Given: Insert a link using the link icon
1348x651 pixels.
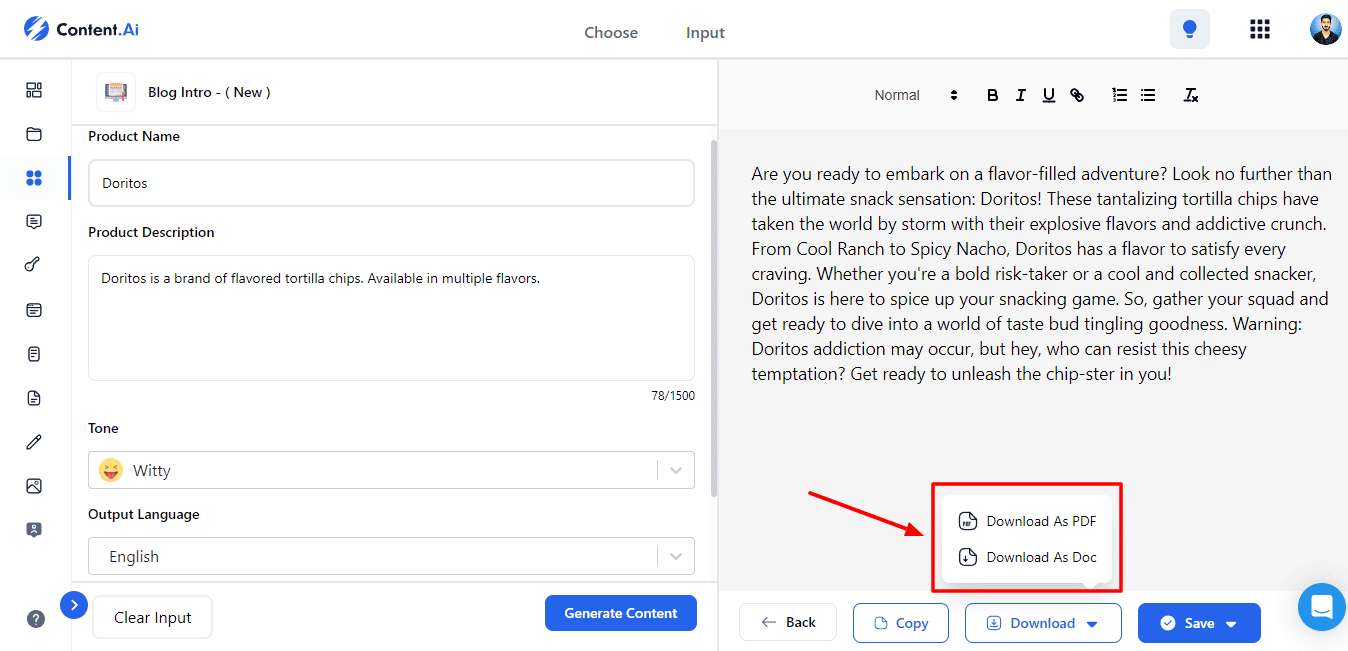Looking at the screenshot, I should coord(1077,95).
